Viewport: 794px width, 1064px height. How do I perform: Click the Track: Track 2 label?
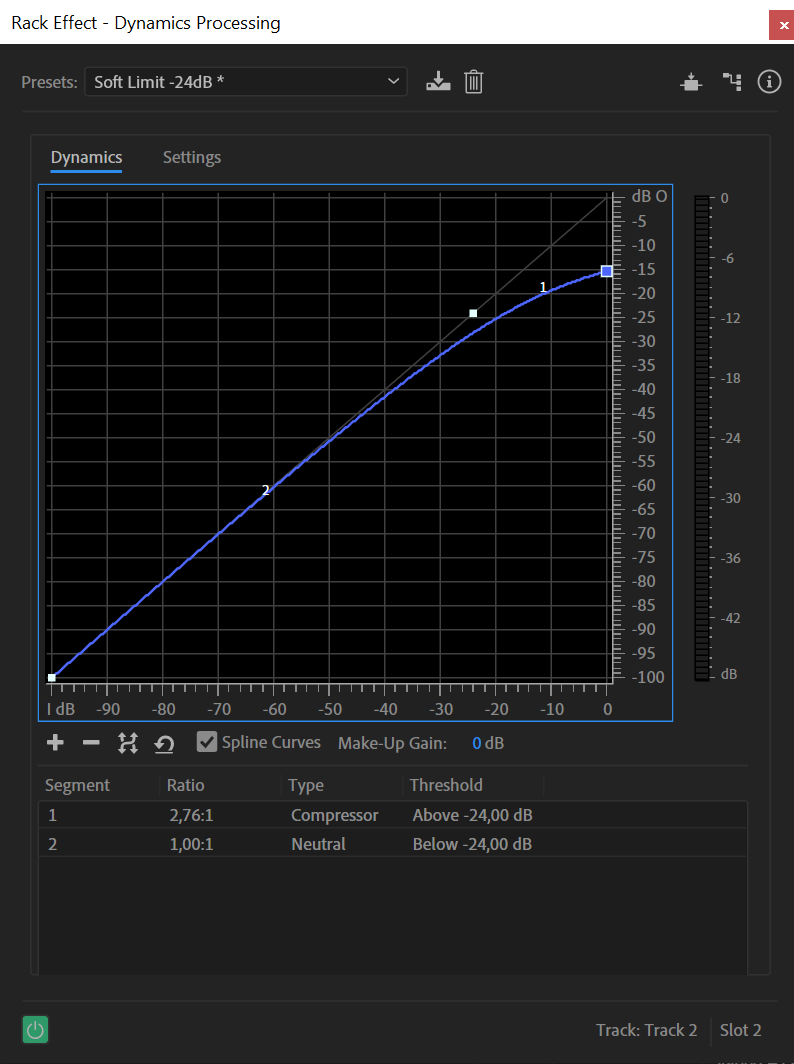(647, 1030)
